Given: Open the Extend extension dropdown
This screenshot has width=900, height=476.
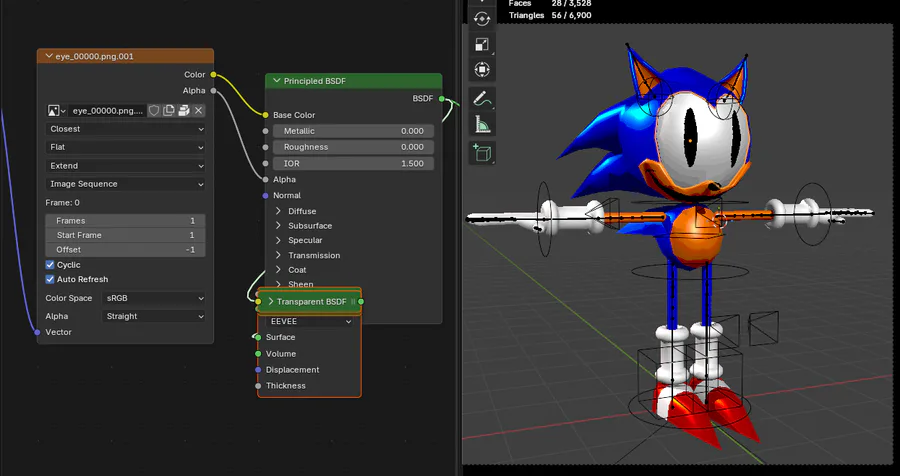Looking at the screenshot, I should click(x=125, y=166).
